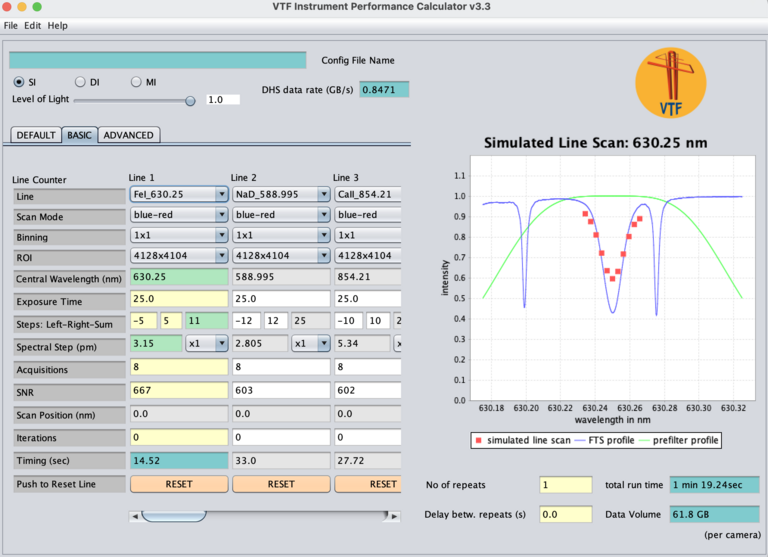The height and width of the screenshot is (557, 768).
Task: Click Line 2 SNR 603 field
Action: pyautogui.click(x=281, y=390)
